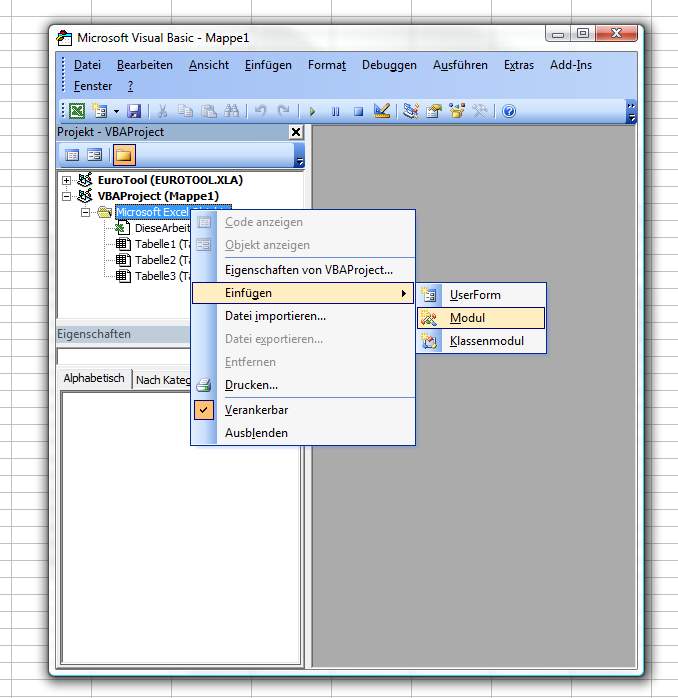Viewport: 678px width, 698px height.
Task: Click the Save floppy disk icon
Action: tap(134, 111)
